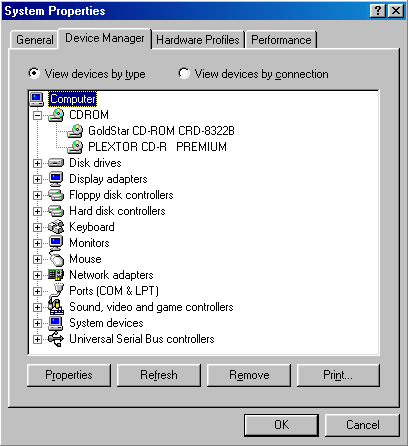Image resolution: width=408 pixels, height=446 pixels.
Task: Expand the Display adapters branch
Action: coord(37,179)
